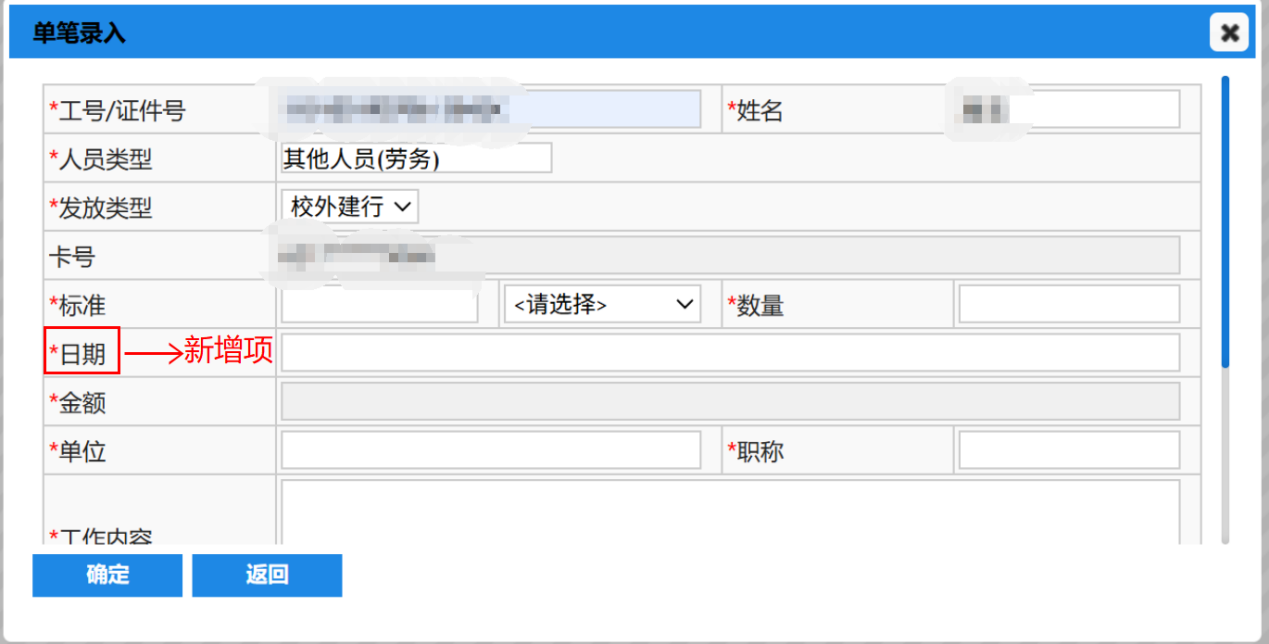Click the grayed 金额 field
This screenshot has height=644, width=1269.
pyautogui.click(x=730, y=402)
